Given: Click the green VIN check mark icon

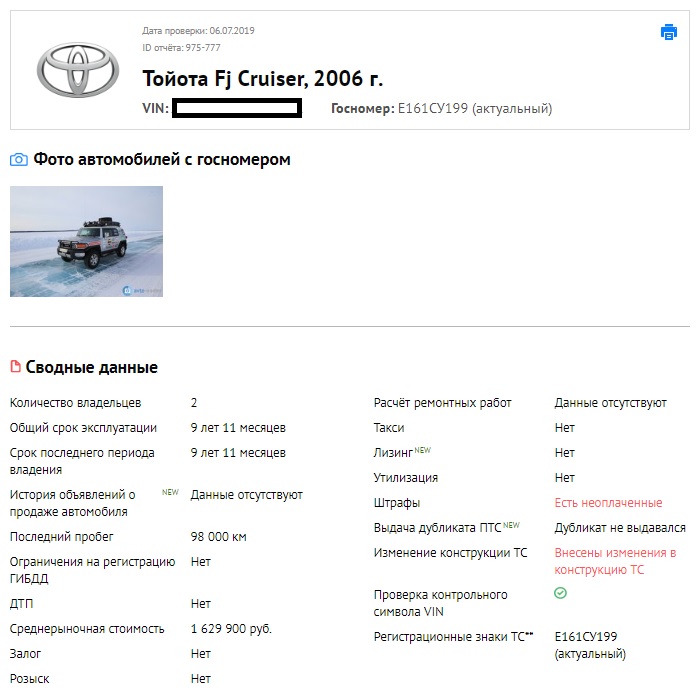Looking at the screenshot, I should coord(561,593).
